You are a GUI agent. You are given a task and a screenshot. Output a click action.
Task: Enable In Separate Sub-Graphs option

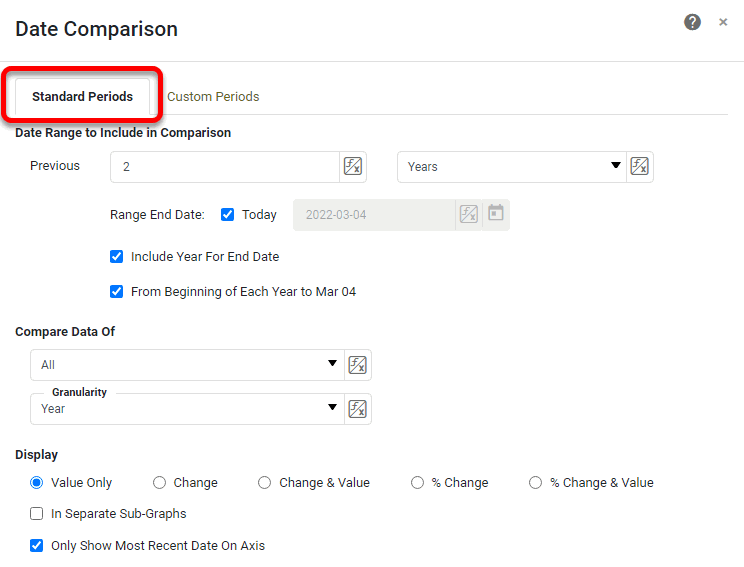[x=37, y=514]
